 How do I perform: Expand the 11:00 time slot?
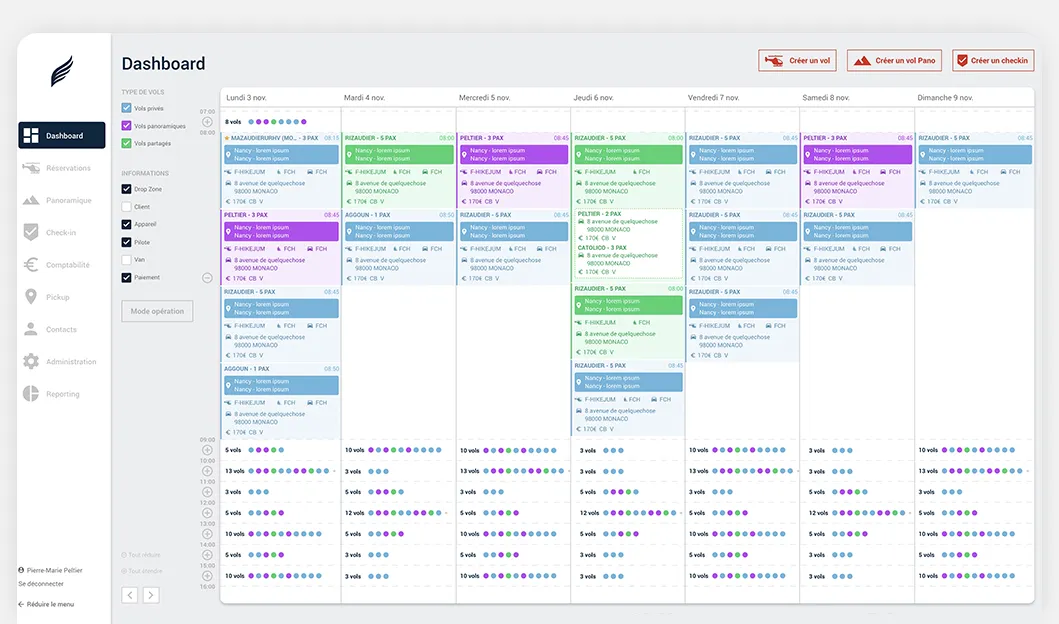(x=207, y=492)
